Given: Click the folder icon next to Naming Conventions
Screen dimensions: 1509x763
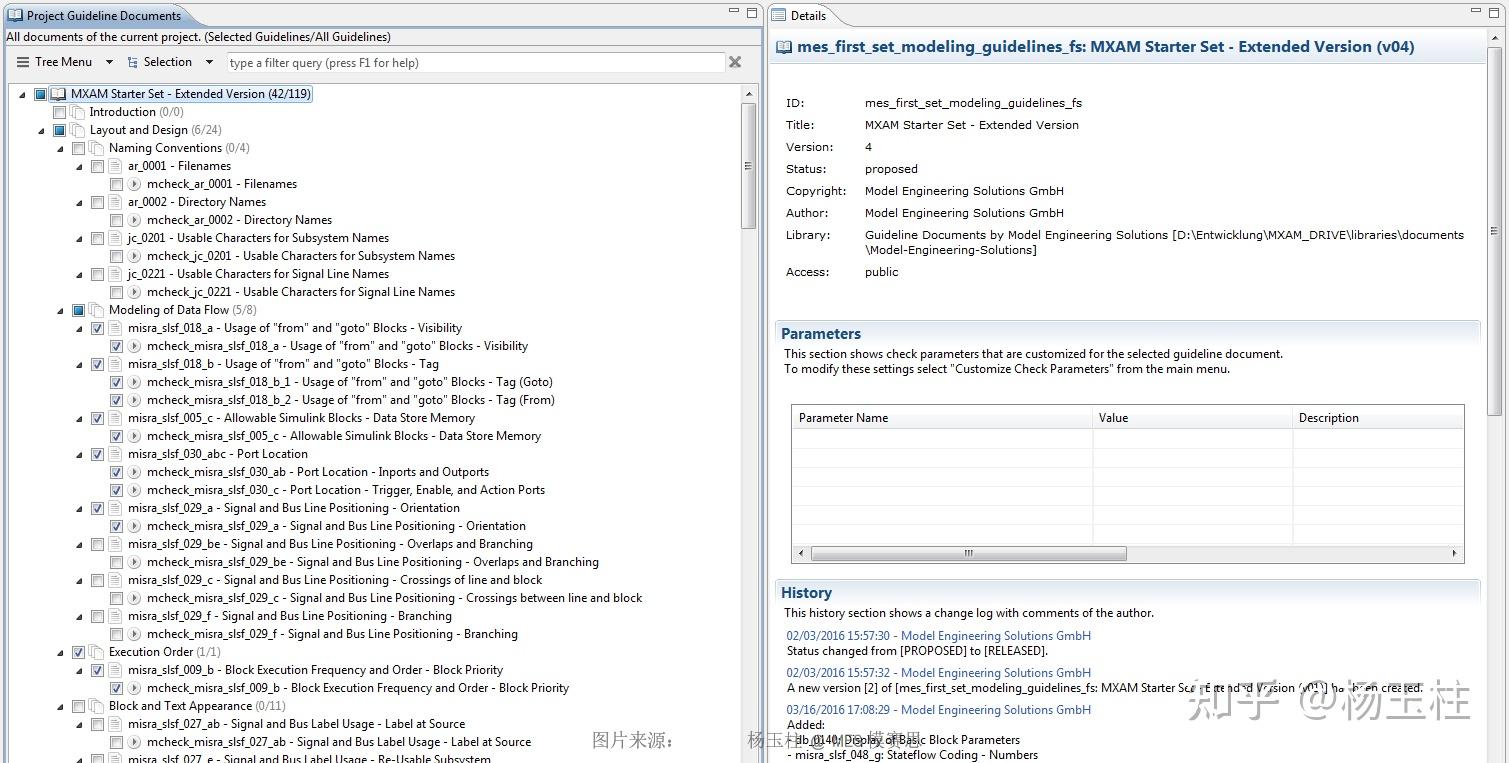Looking at the screenshot, I should [97, 147].
